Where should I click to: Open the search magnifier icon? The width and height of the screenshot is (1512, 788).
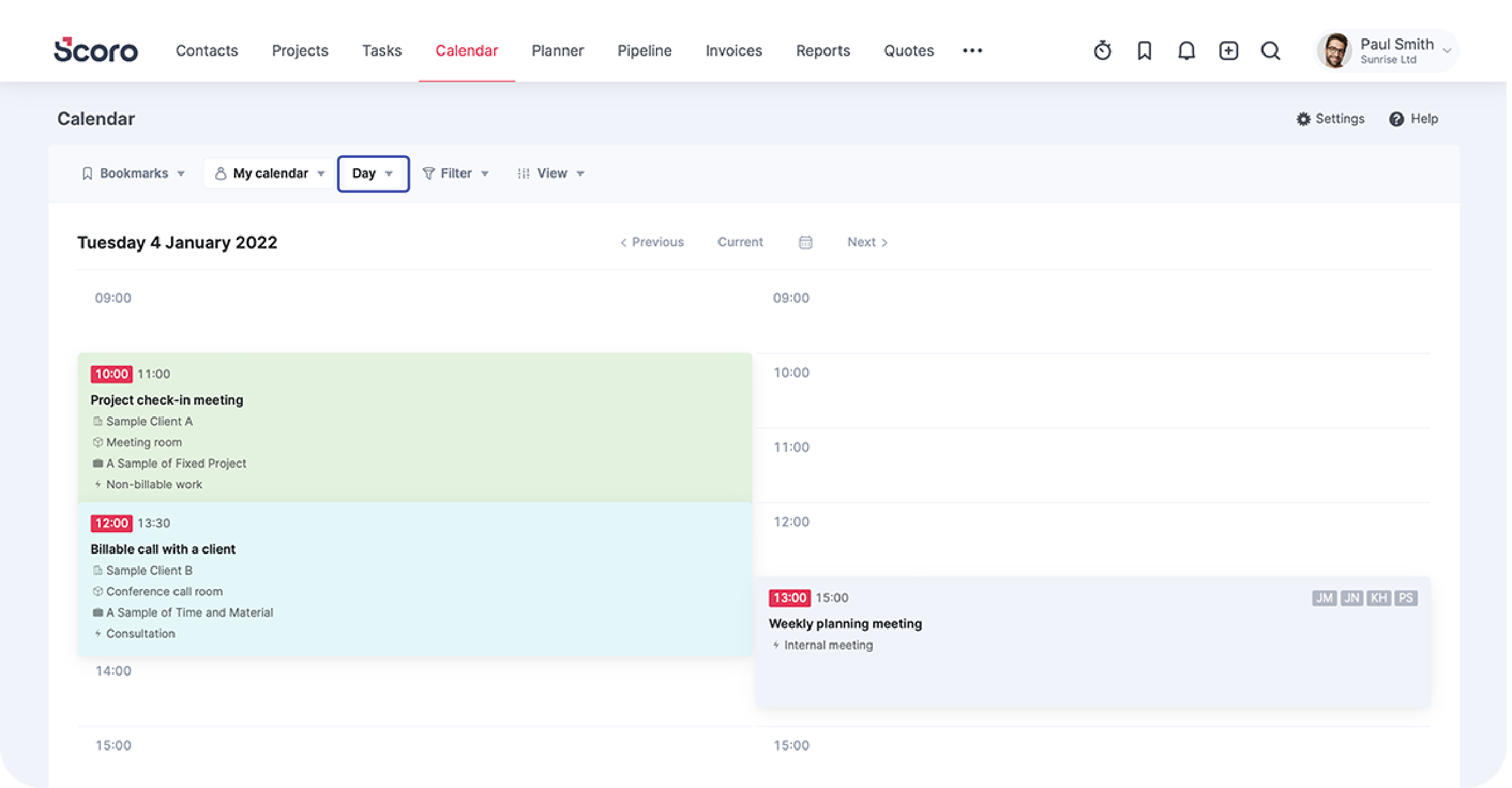[x=1270, y=51]
